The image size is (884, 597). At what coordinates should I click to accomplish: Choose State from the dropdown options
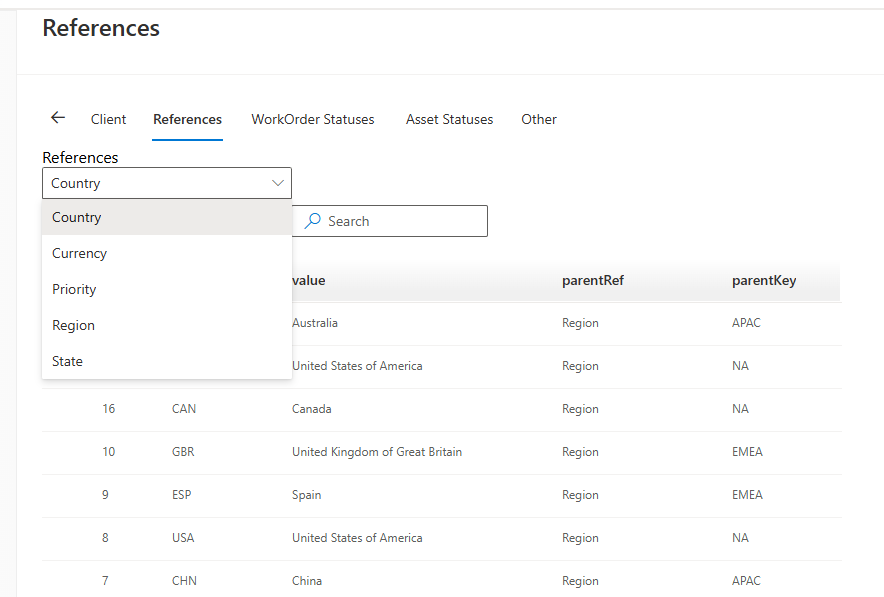[x=167, y=361]
